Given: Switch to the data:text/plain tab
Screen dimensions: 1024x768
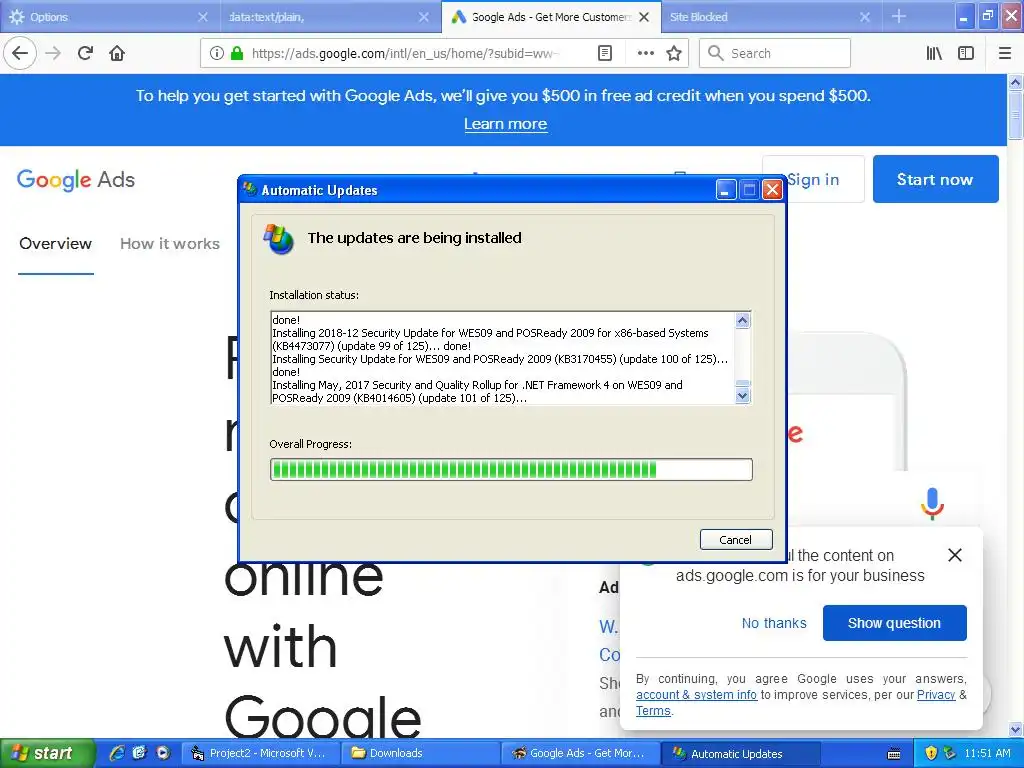Looking at the screenshot, I should [330, 17].
